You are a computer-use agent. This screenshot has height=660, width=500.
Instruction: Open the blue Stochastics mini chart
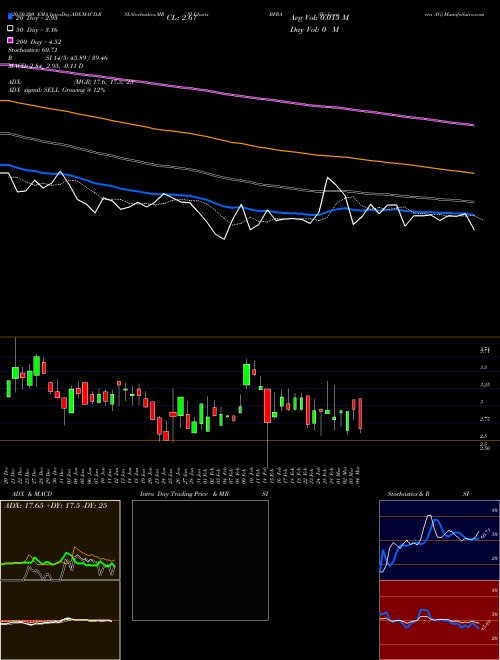click(439, 540)
